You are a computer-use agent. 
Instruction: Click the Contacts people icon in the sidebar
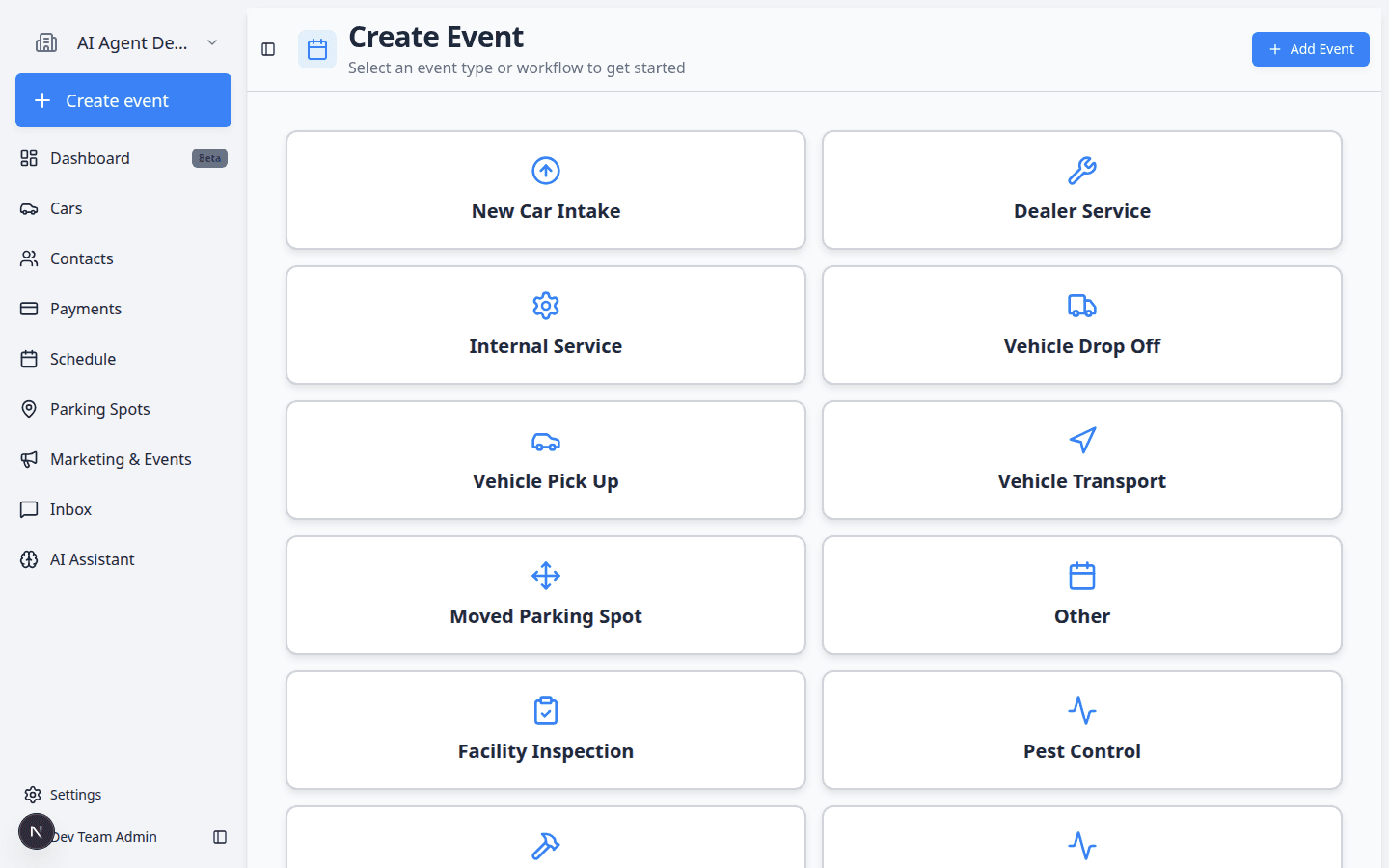point(29,258)
